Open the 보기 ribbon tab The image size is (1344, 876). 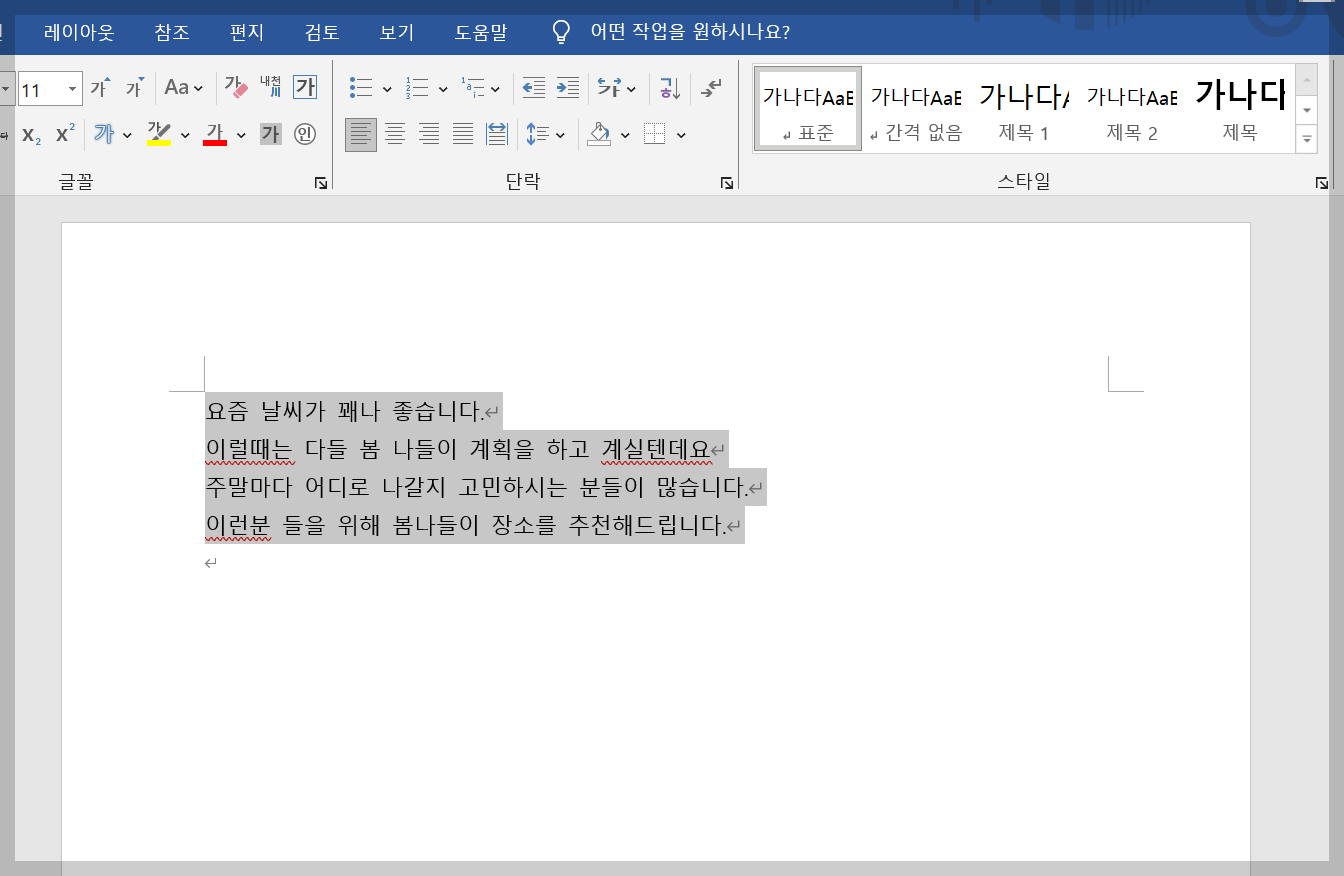396,32
